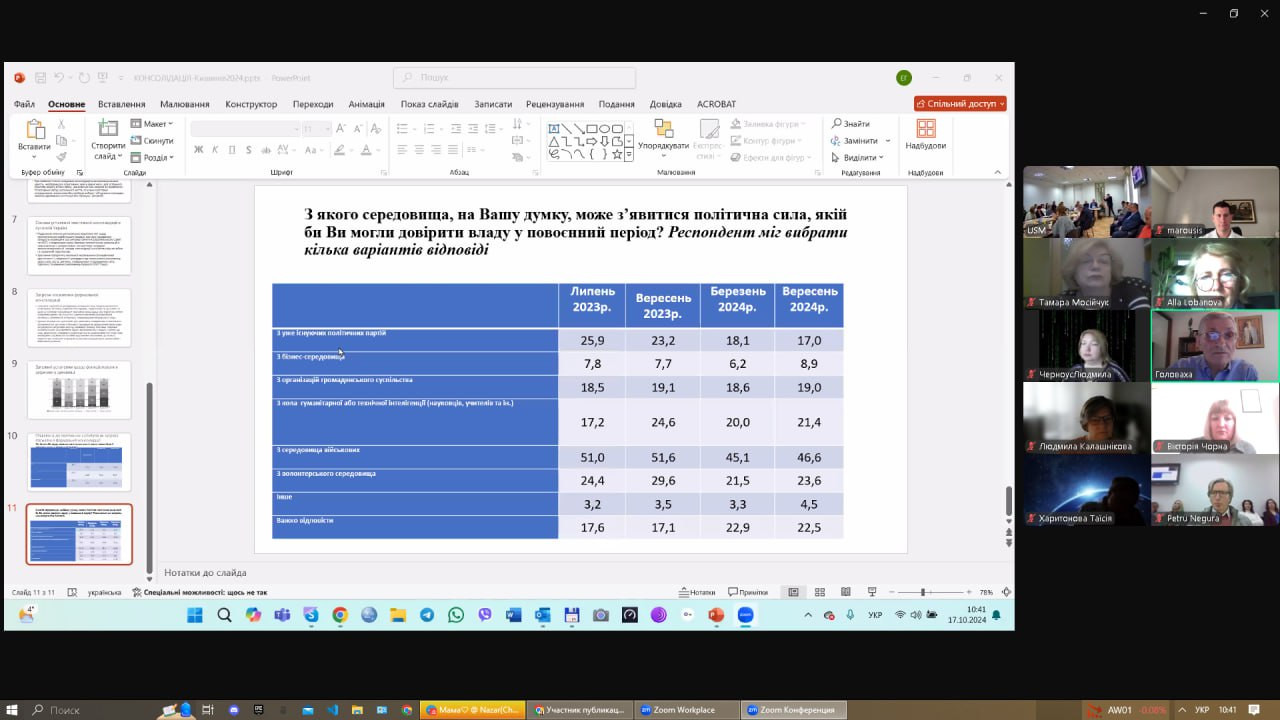
Task: Click the Paste (Вставити) clipboard icon
Action: point(34,131)
